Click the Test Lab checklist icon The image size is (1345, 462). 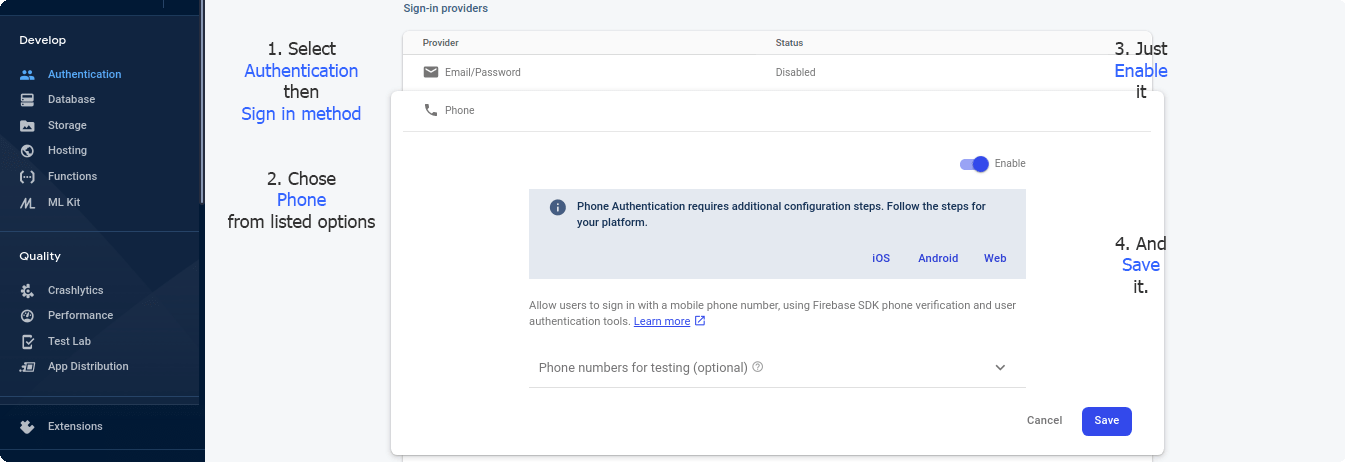pyautogui.click(x=27, y=341)
